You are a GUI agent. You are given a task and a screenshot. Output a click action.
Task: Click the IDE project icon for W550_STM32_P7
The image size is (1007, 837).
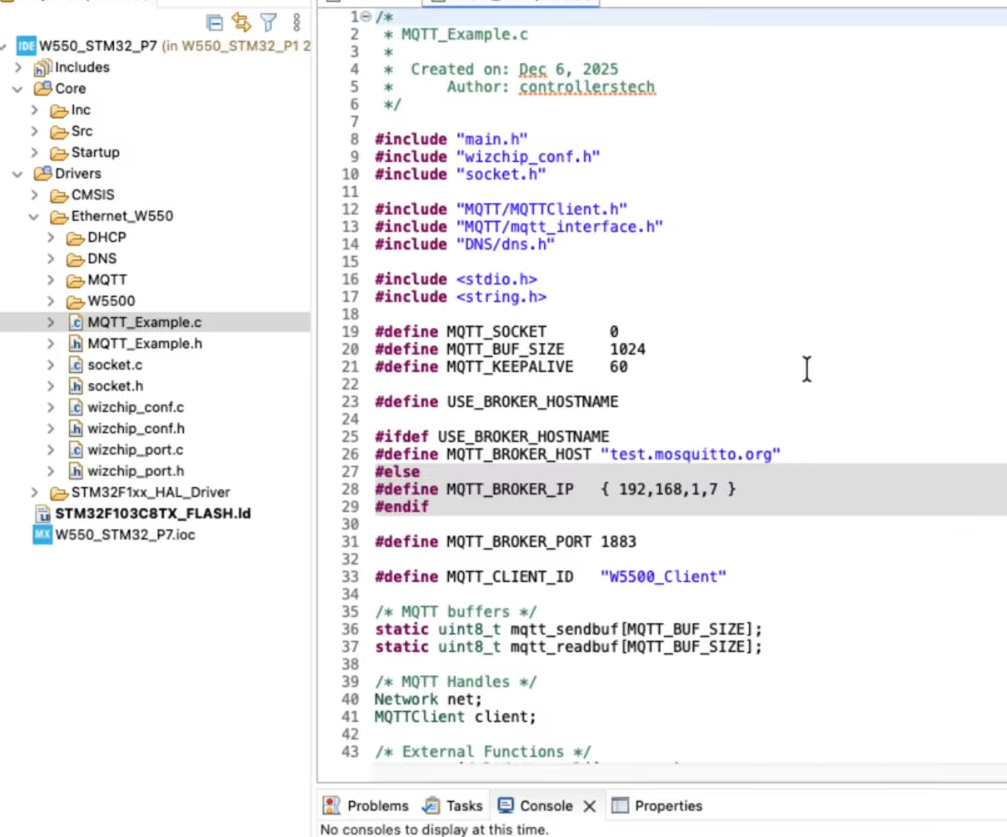(26, 46)
